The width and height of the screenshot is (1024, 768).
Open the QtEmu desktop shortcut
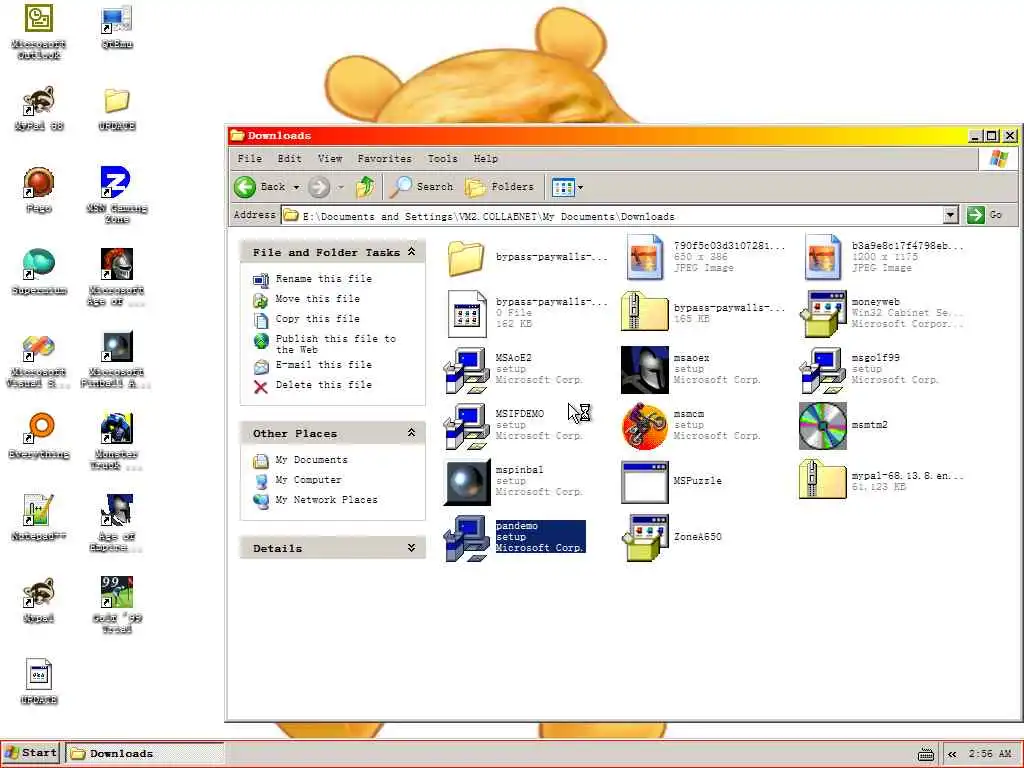tap(117, 27)
